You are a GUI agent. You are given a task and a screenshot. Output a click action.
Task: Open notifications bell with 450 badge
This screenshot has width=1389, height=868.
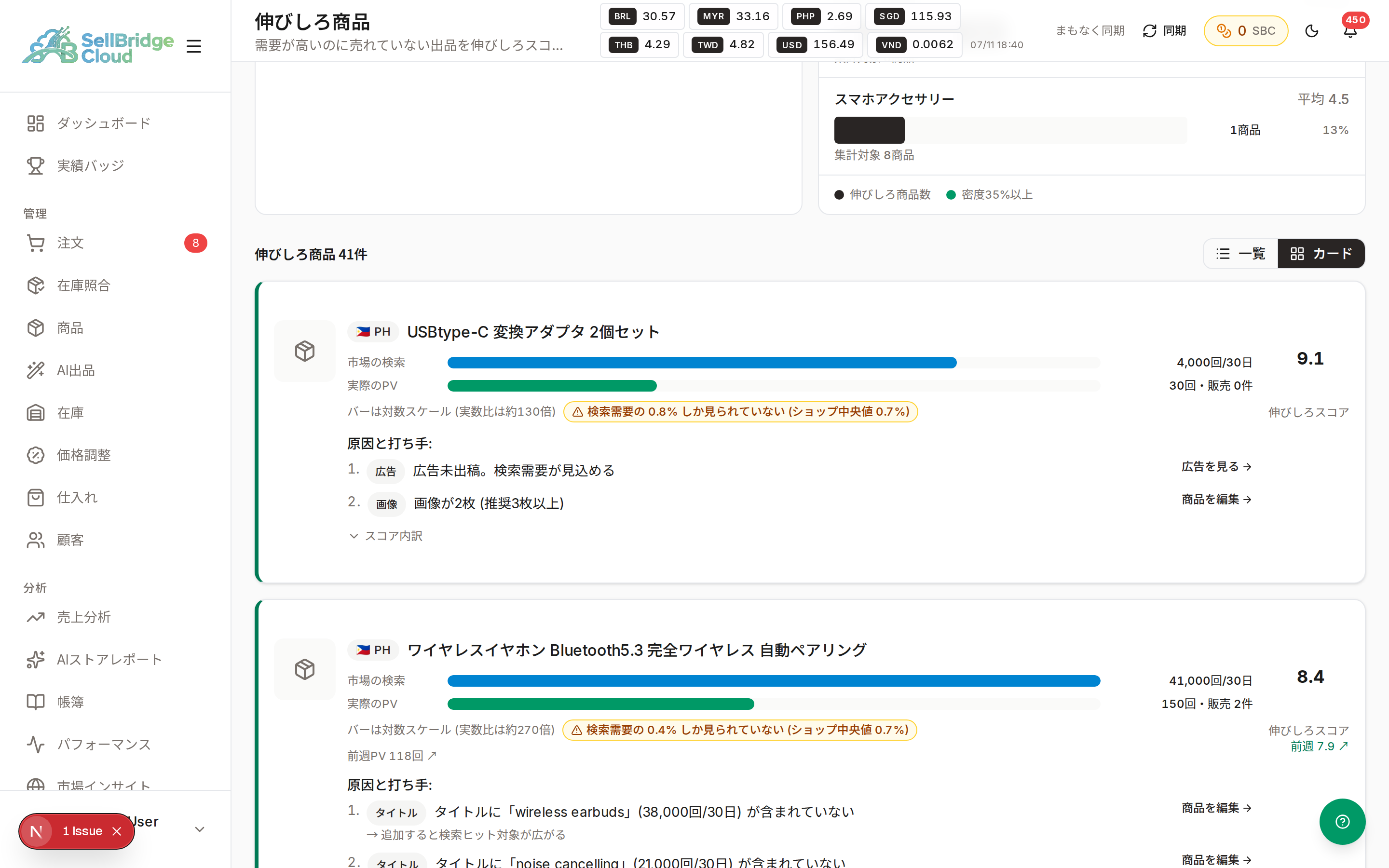pos(1350,30)
